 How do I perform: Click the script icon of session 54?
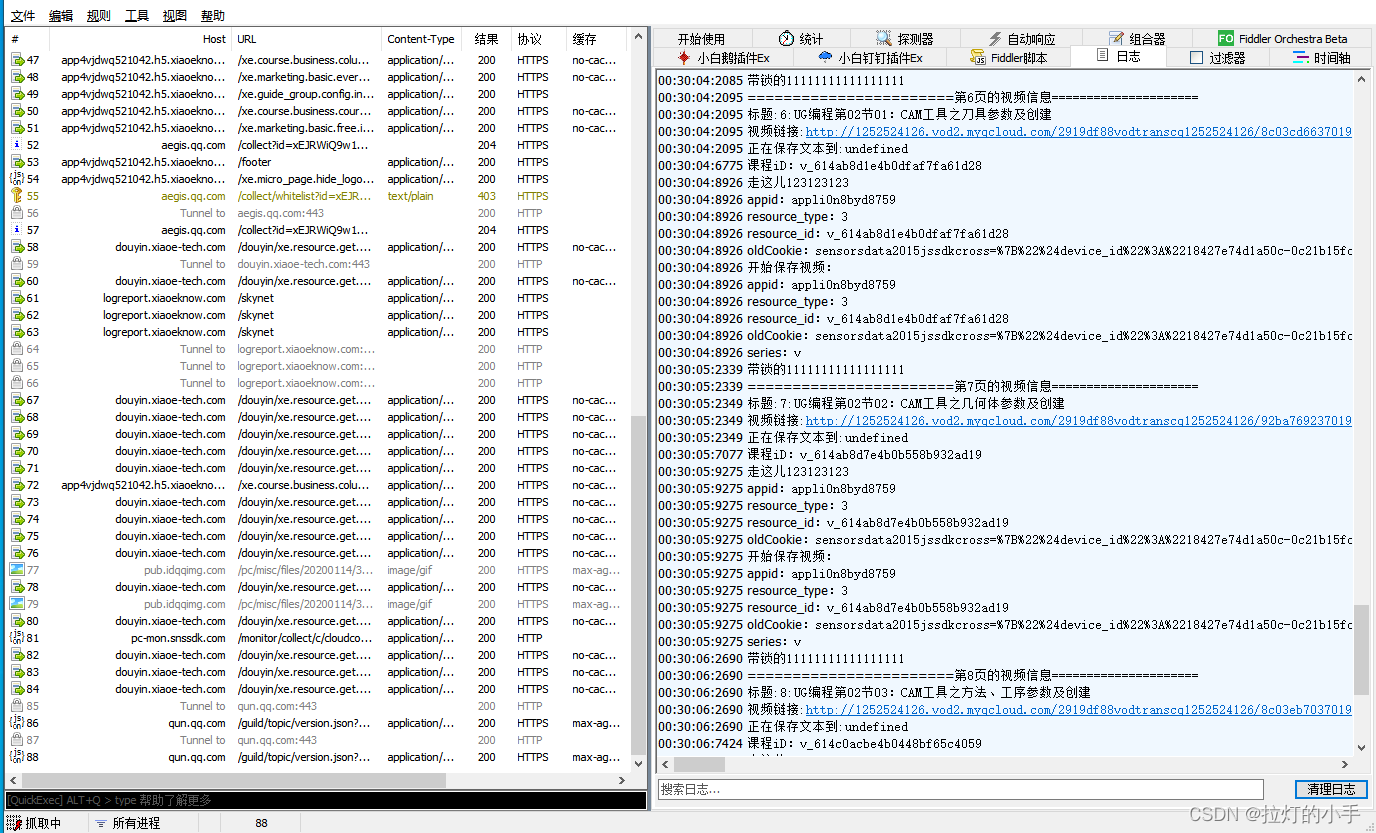[x=17, y=179]
